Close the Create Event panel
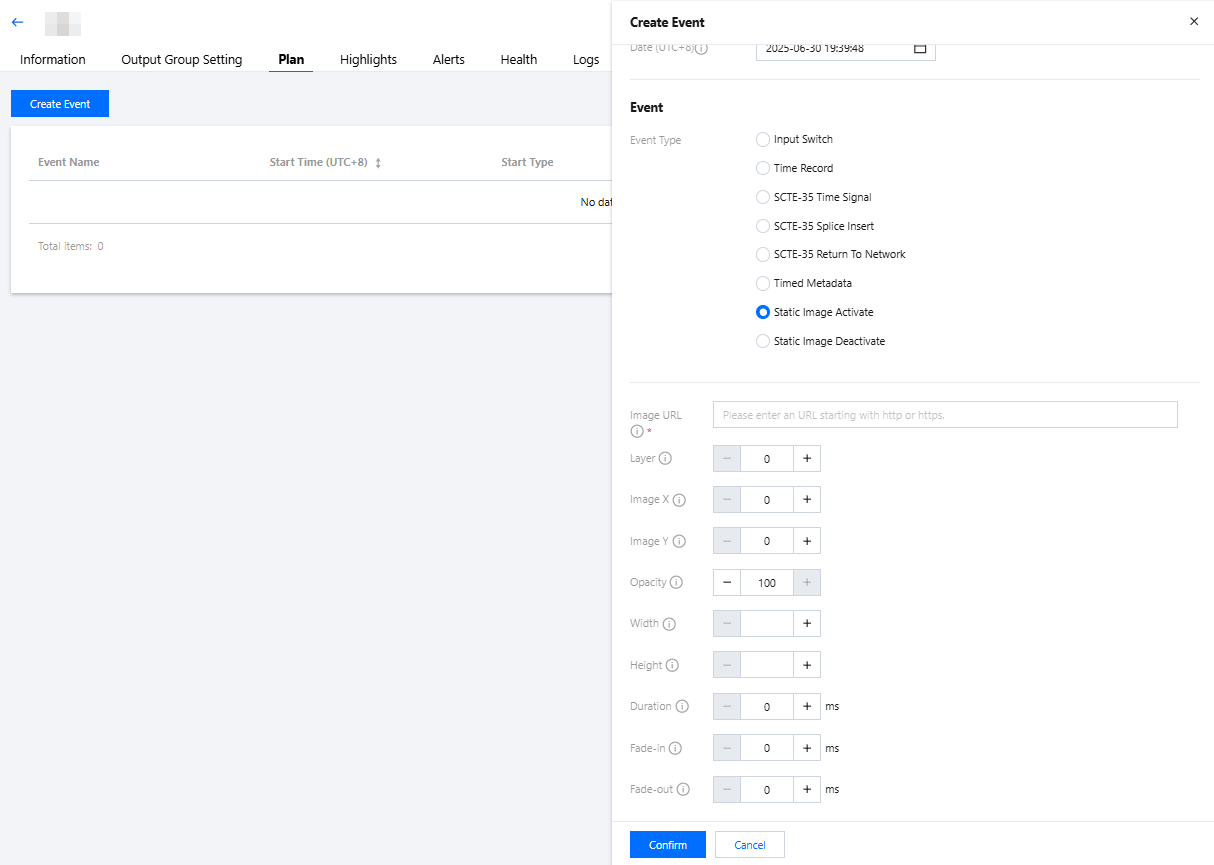 (x=1193, y=22)
